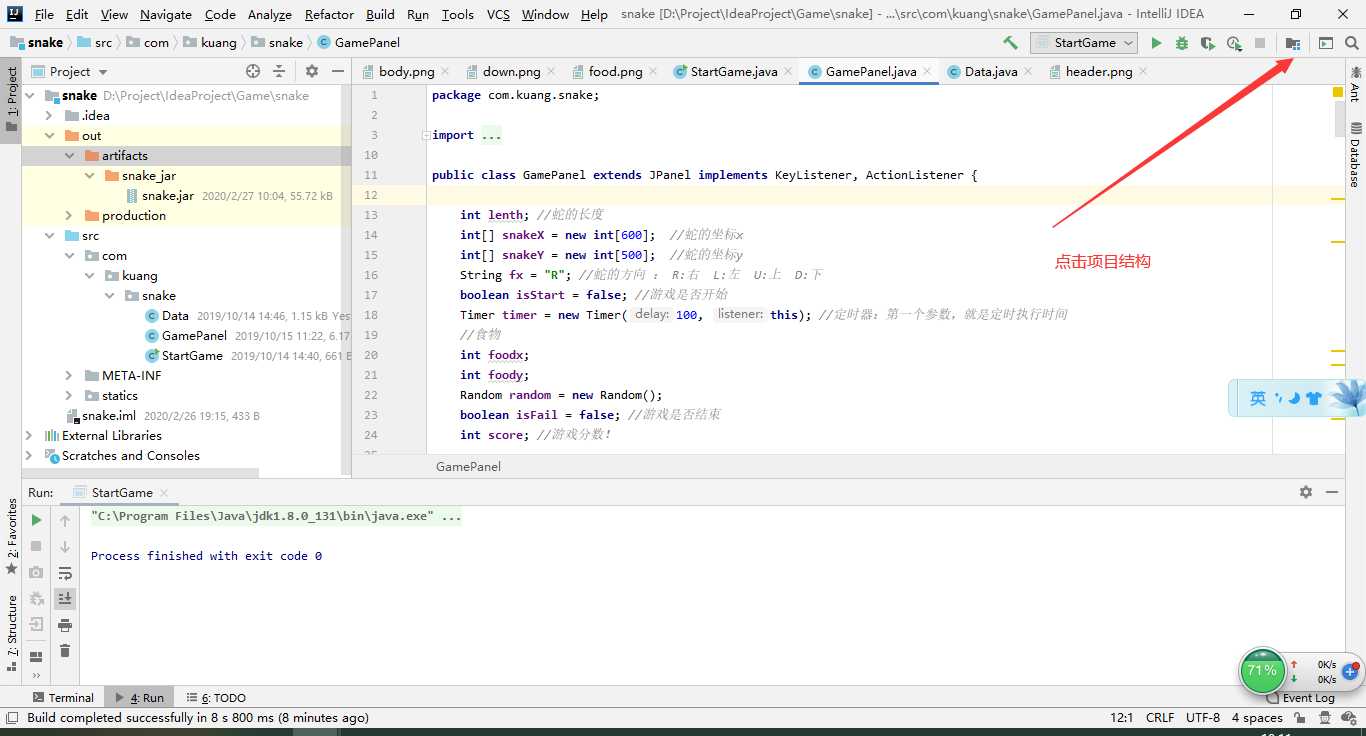The width and height of the screenshot is (1366, 736).
Task: Collapse all in Project panel header
Action: click(x=279, y=71)
